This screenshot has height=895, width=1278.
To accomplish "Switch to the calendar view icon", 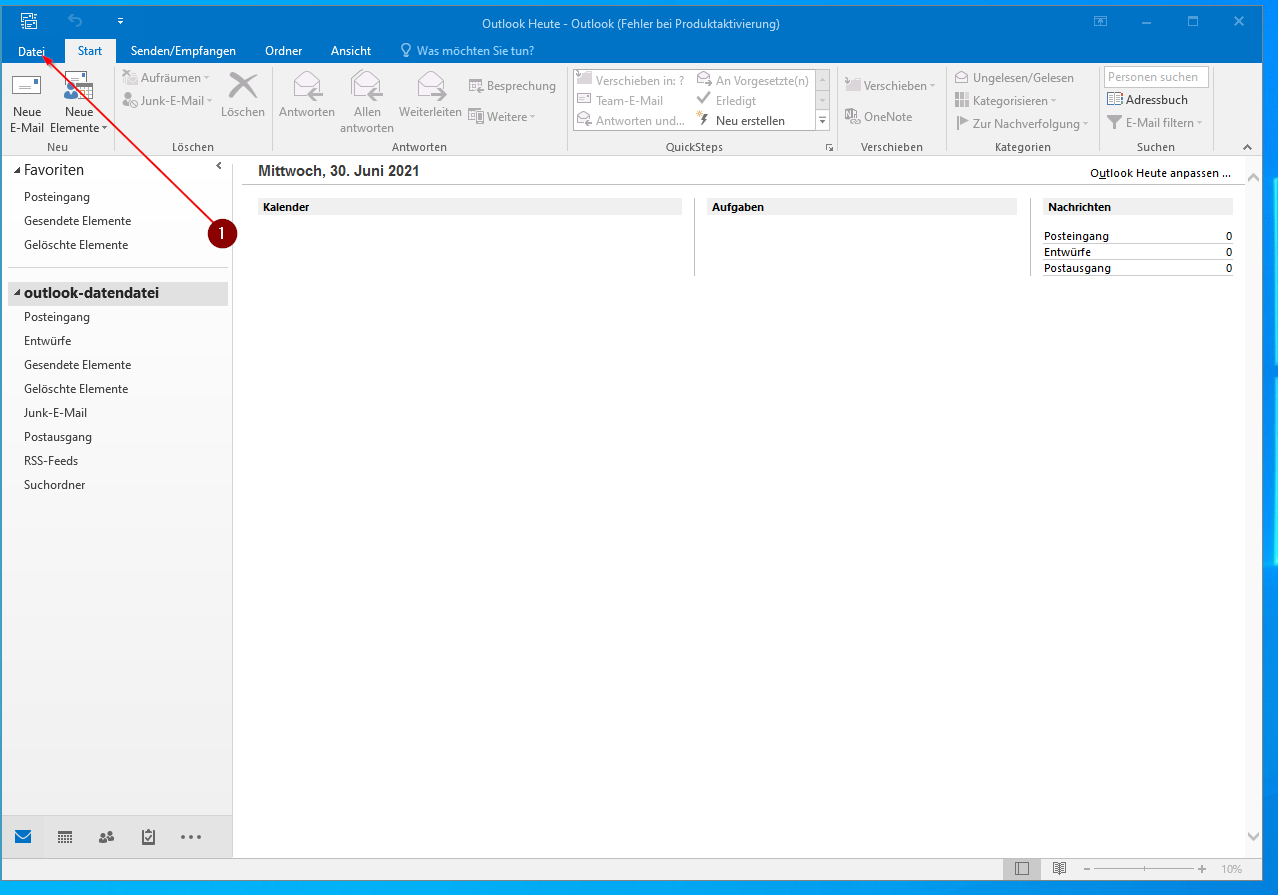I will 65,837.
